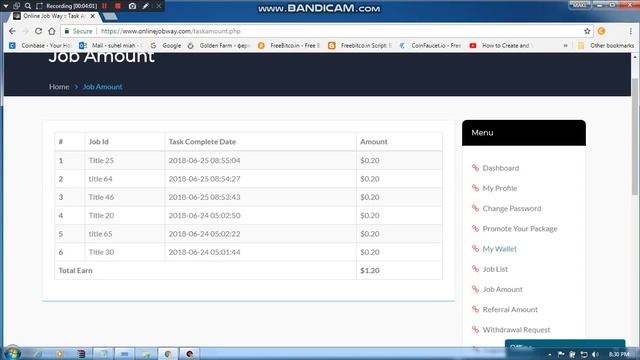Open the FreeBitco.in - Free bookmark
Image resolution: width=640 pixels, height=360 pixels.
289,45
